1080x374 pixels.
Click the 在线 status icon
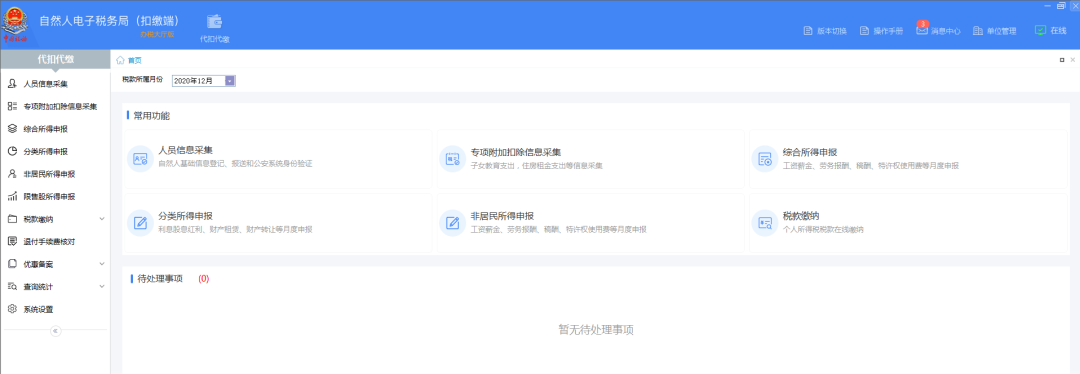click(x=1040, y=30)
